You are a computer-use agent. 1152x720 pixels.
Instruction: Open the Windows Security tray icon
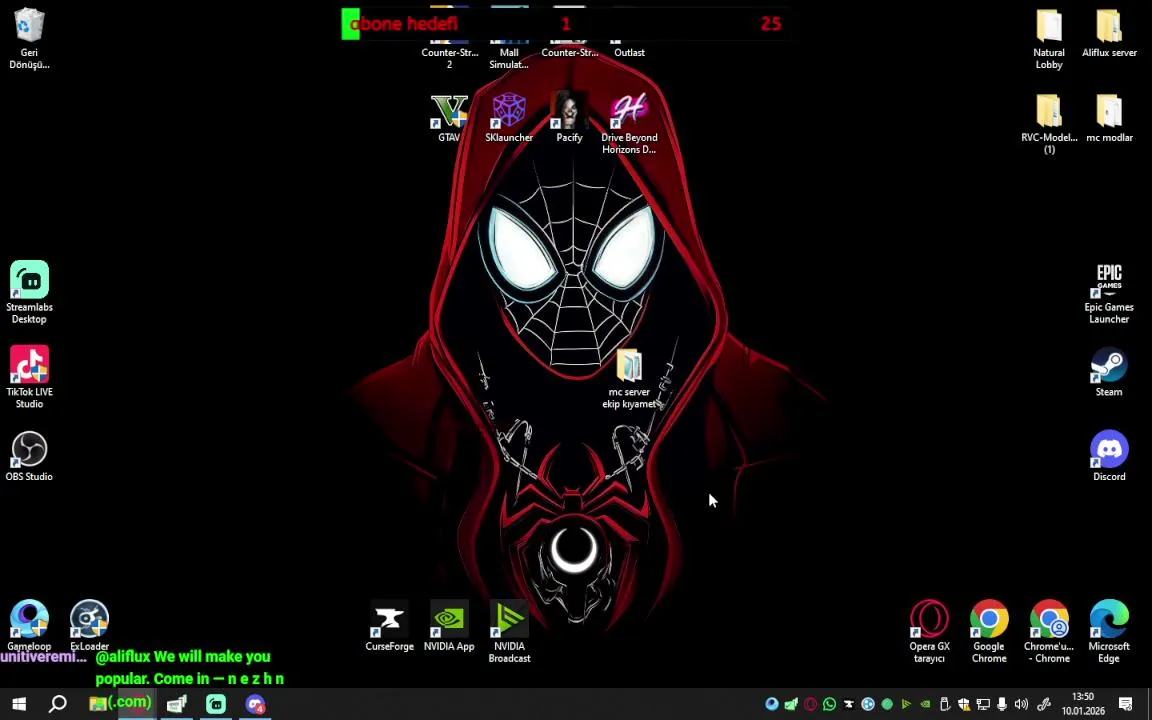click(x=964, y=704)
